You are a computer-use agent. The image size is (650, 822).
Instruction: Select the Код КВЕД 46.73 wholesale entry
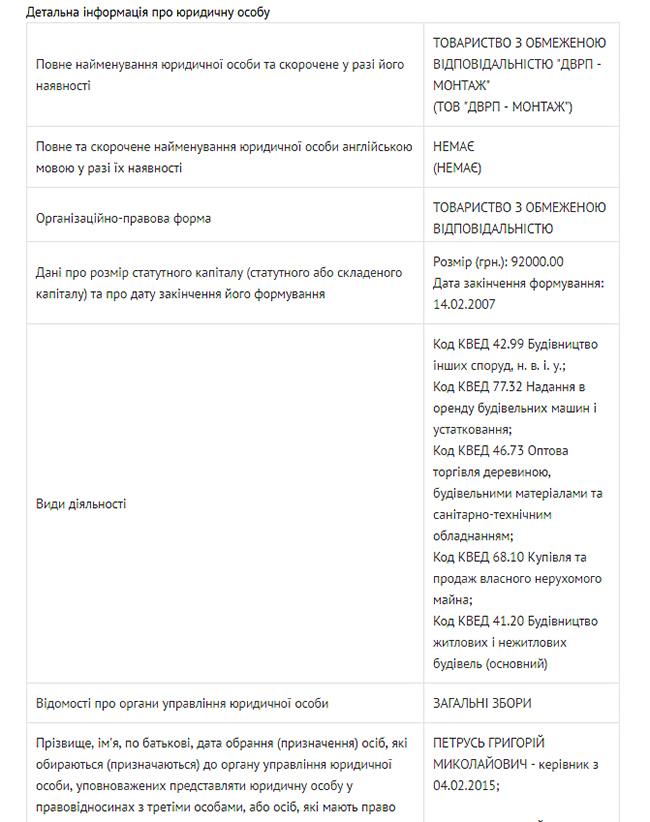point(517,493)
